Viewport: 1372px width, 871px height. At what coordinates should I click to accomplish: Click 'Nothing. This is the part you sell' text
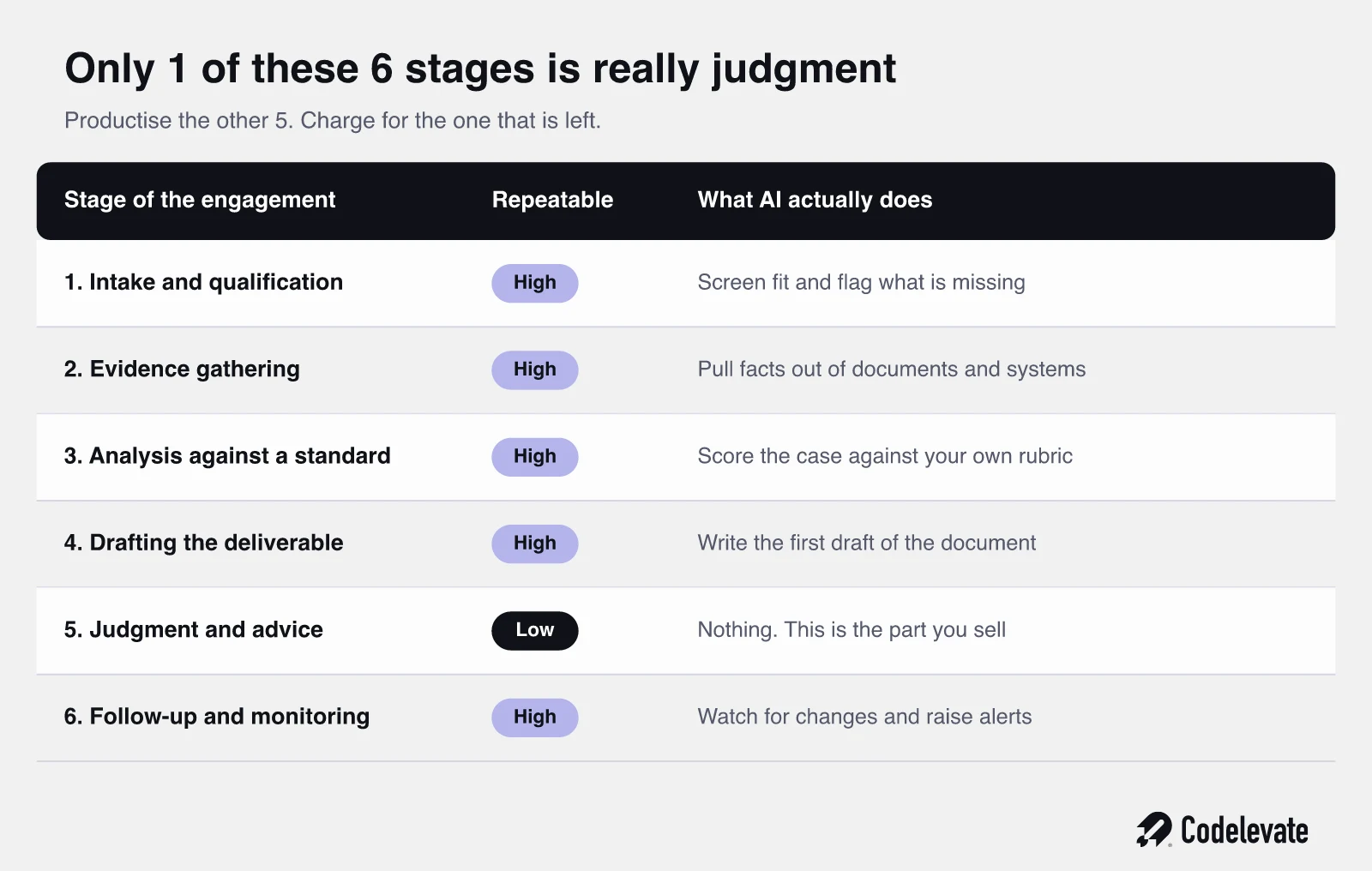851,630
